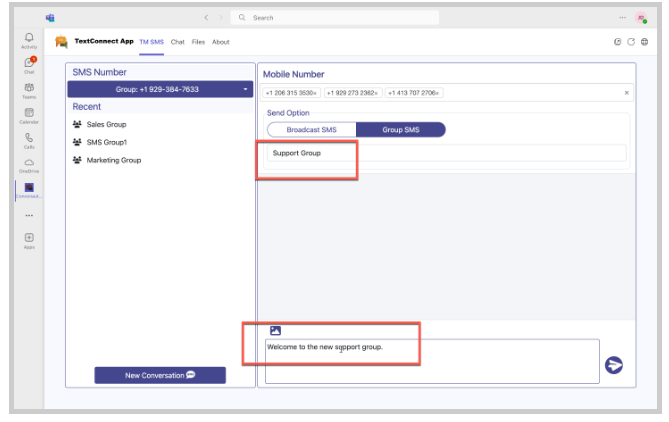This screenshot has height=422, width=669.
Task: Go to Teams in the left rail
Action: 29,90
